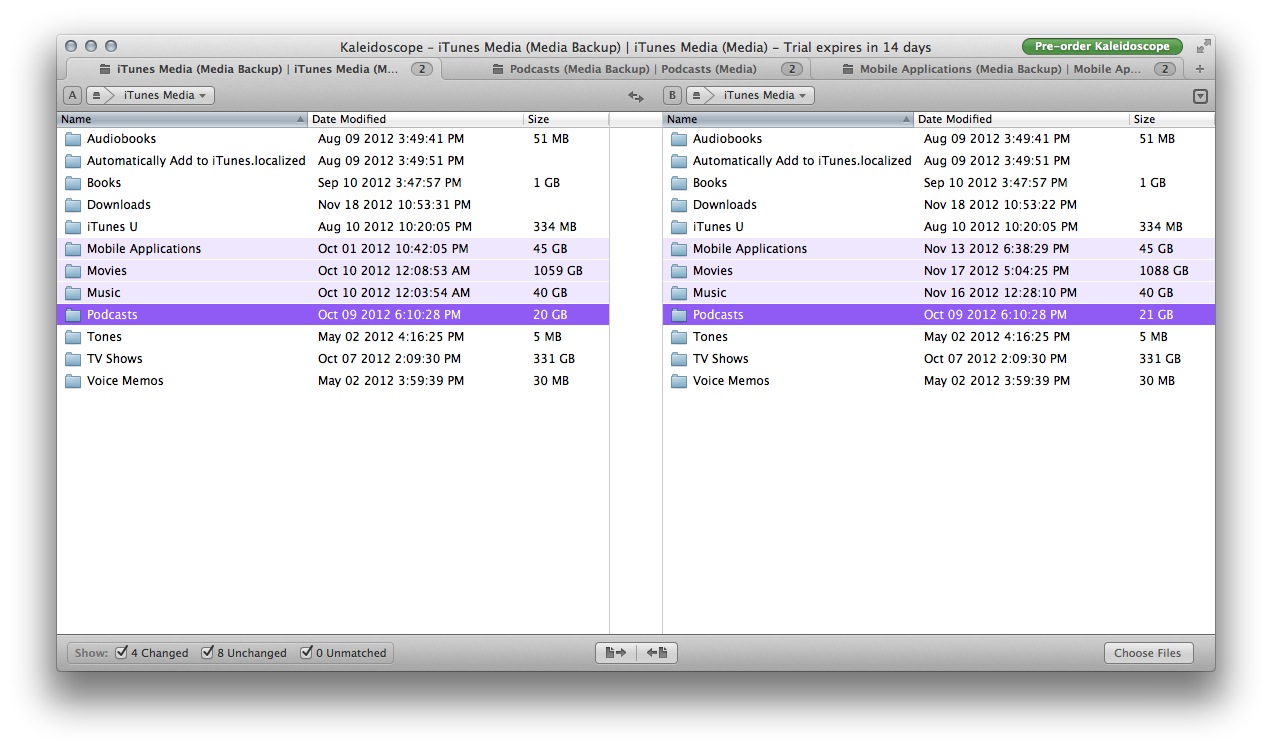Select the Books name in pane B
The image size is (1272, 750).
(710, 183)
